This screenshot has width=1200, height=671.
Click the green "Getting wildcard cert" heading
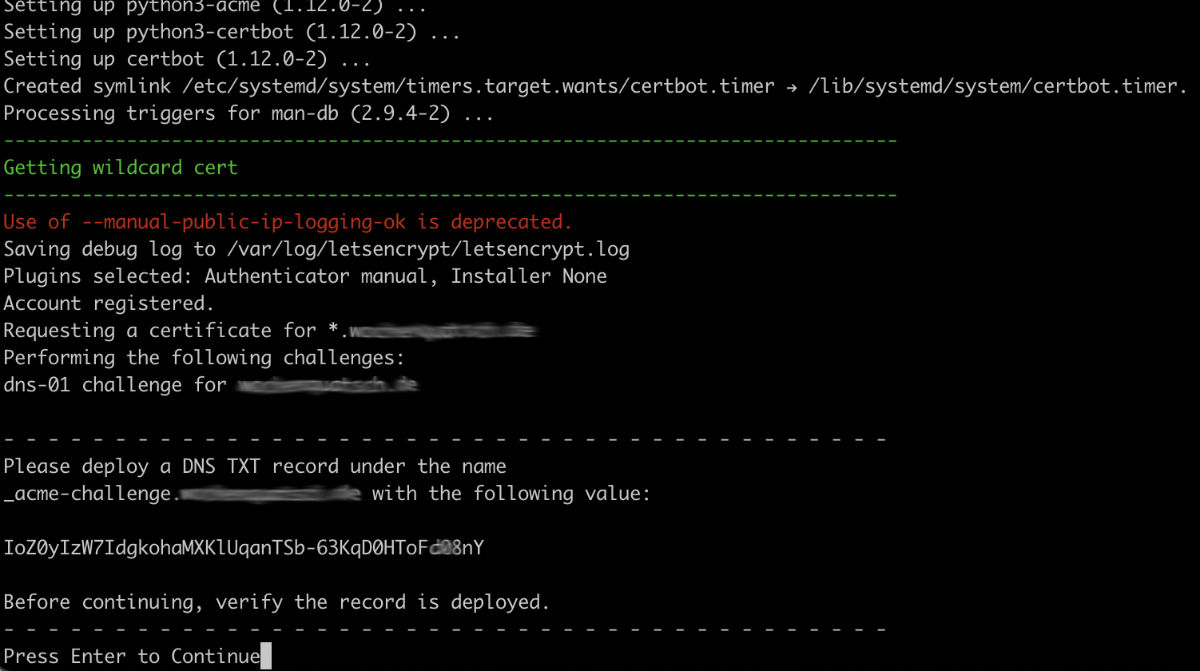(x=120, y=167)
